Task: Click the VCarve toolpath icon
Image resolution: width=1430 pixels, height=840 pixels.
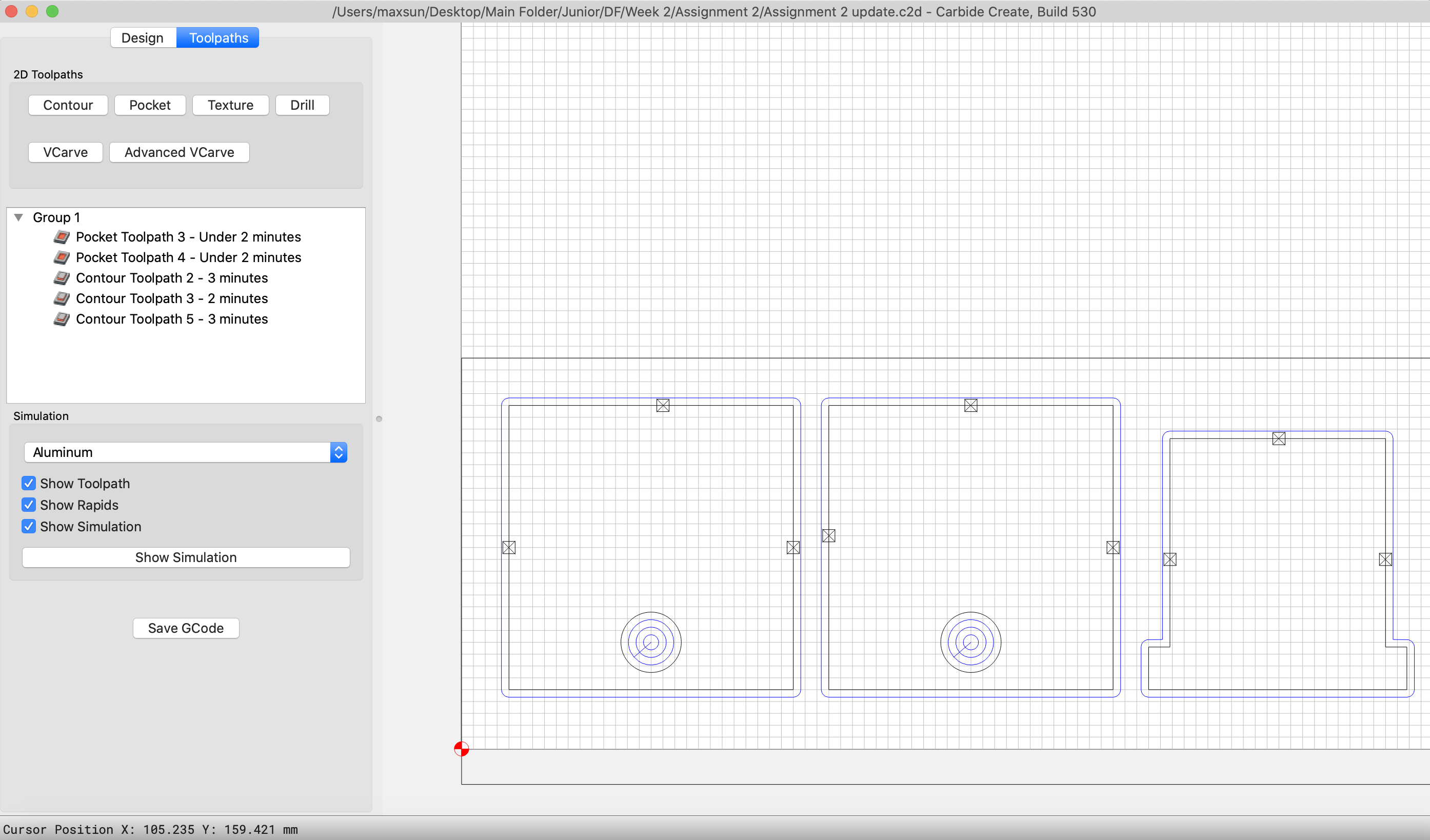Action: (65, 152)
